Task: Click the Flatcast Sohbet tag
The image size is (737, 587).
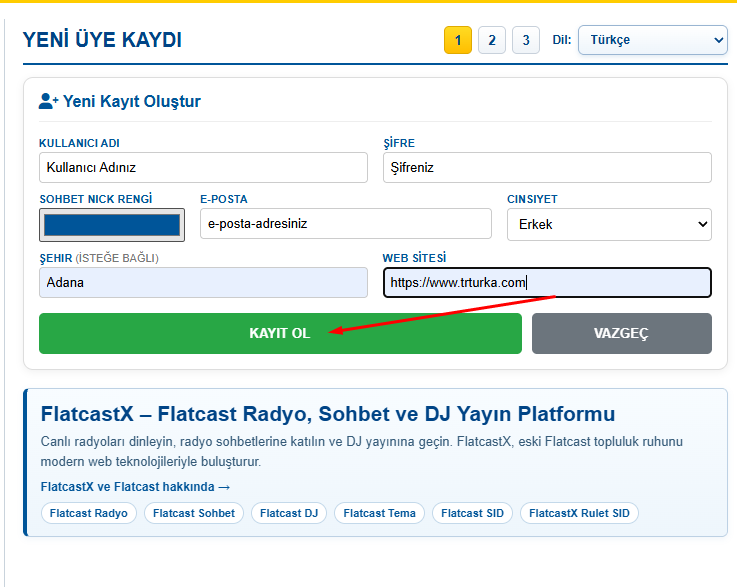Action: pyautogui.click(x=194, y=513)
